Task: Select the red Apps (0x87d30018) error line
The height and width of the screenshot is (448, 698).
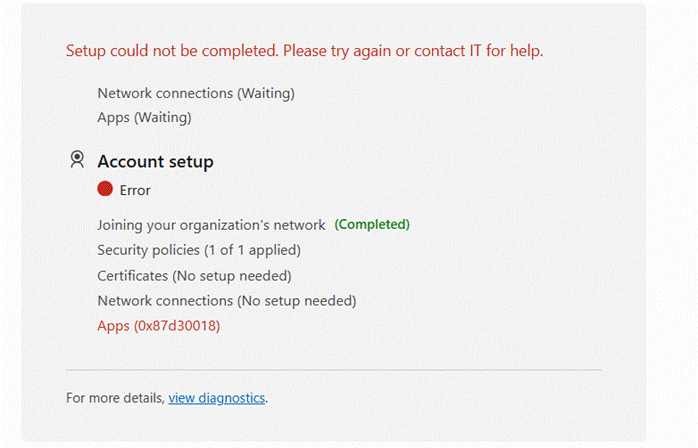Action: point(158,326)
